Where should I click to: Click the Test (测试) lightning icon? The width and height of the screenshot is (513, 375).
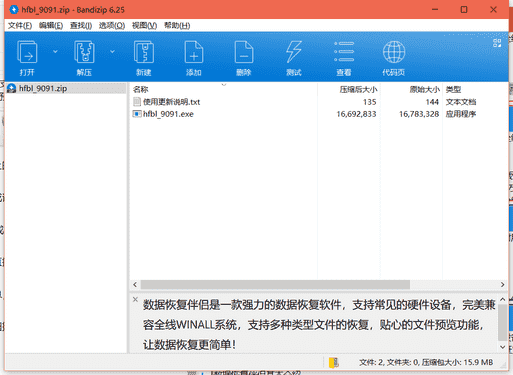294,52
